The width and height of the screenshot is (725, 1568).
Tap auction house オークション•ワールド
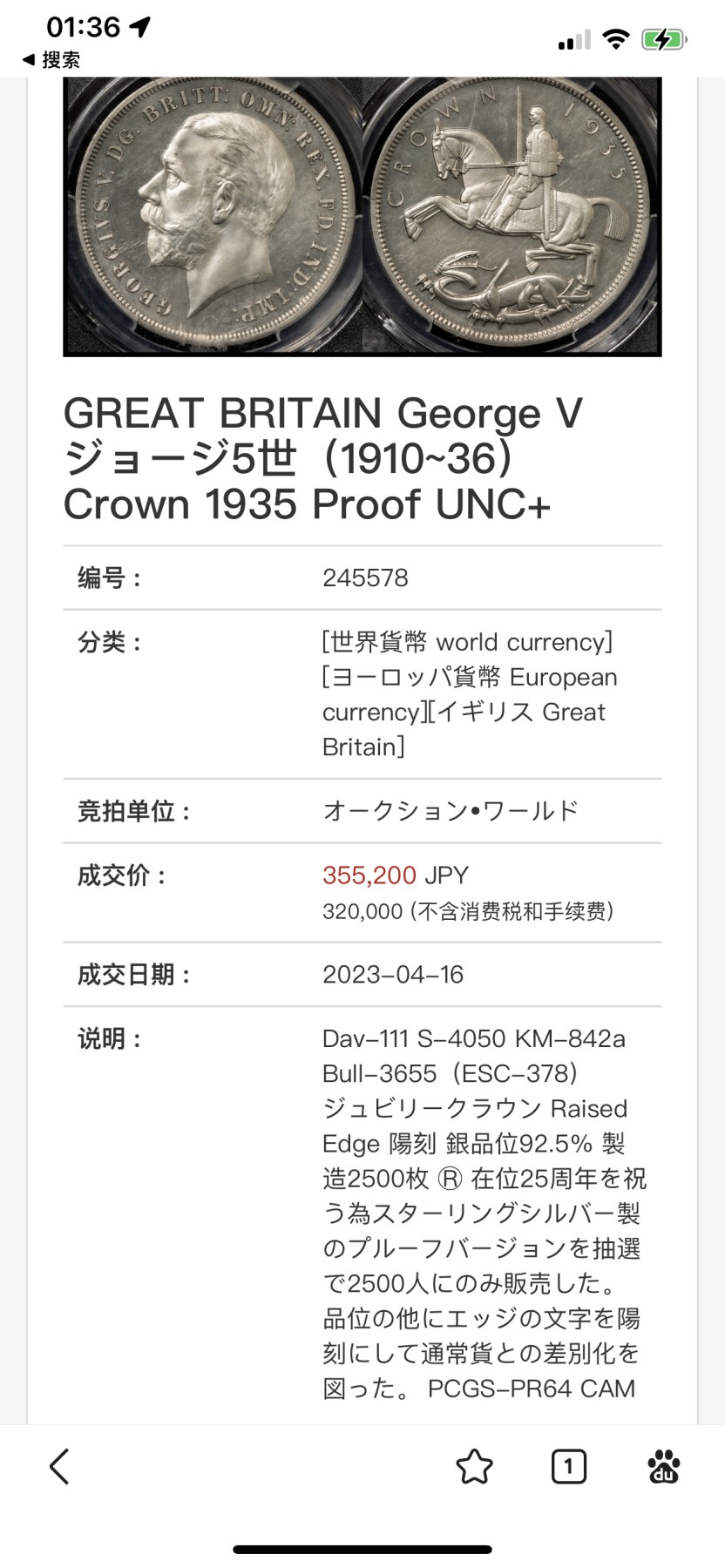[451, 811]
